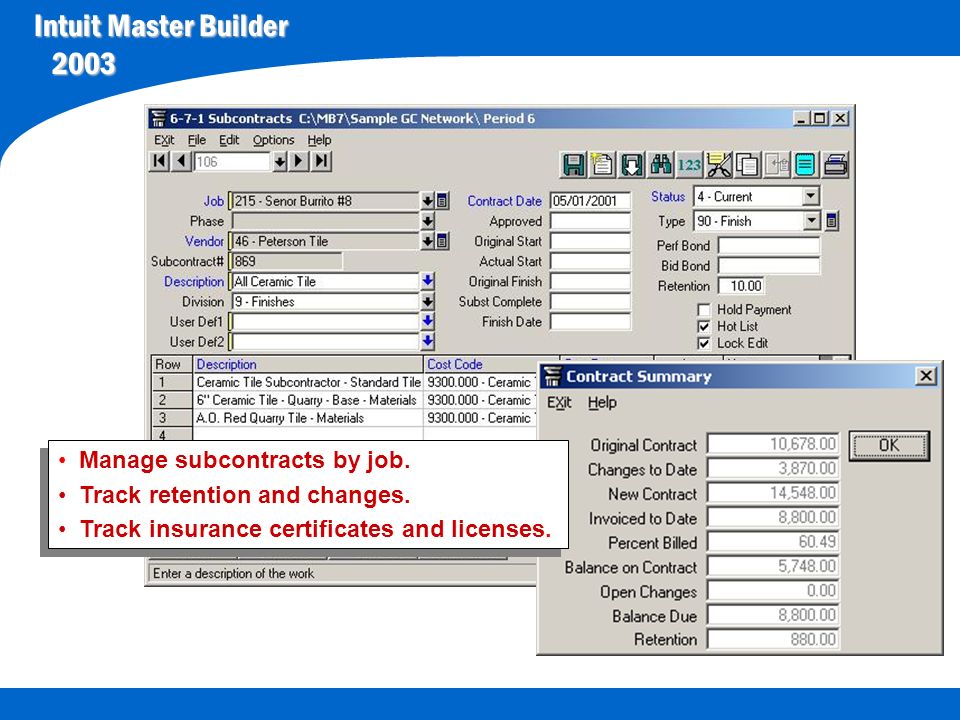Click Original Contract value 10,678.00
The width and height of the screenshot is (960, 720).
(773, 444)
